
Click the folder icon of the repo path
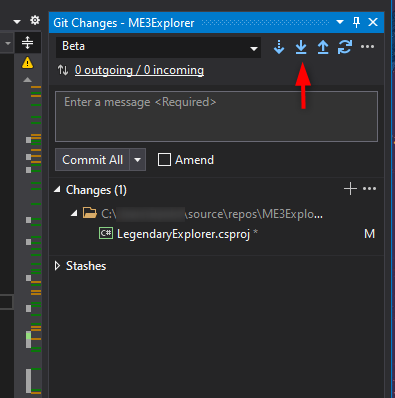pyautogui.click(x=90, y=212)
